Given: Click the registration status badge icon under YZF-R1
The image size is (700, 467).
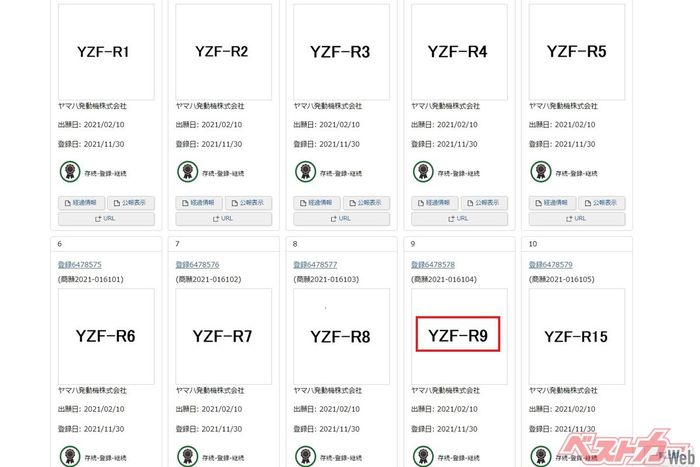Looking at the screenshot, I should click(x=69, y=172).
